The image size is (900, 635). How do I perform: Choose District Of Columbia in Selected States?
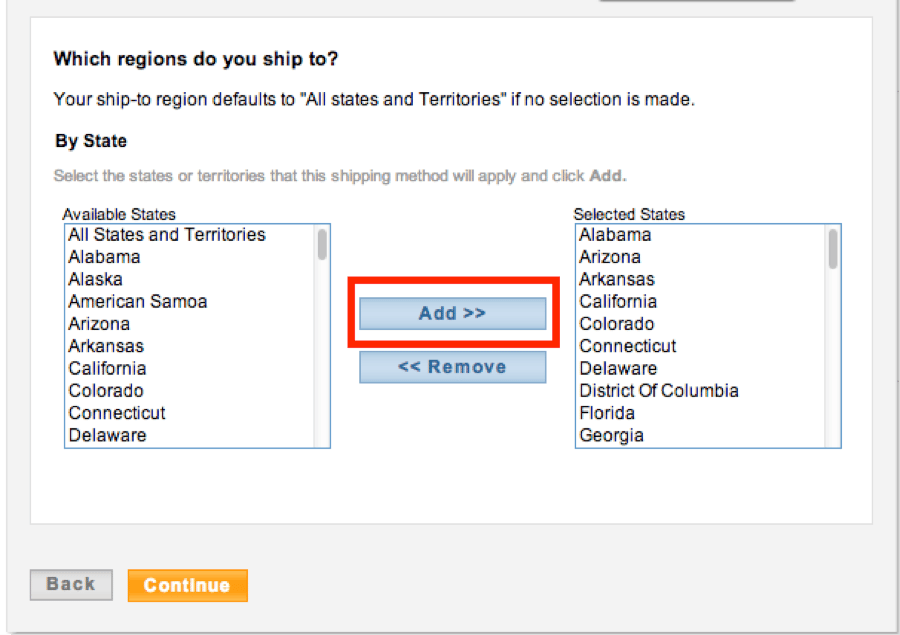[x=659, y=391]
